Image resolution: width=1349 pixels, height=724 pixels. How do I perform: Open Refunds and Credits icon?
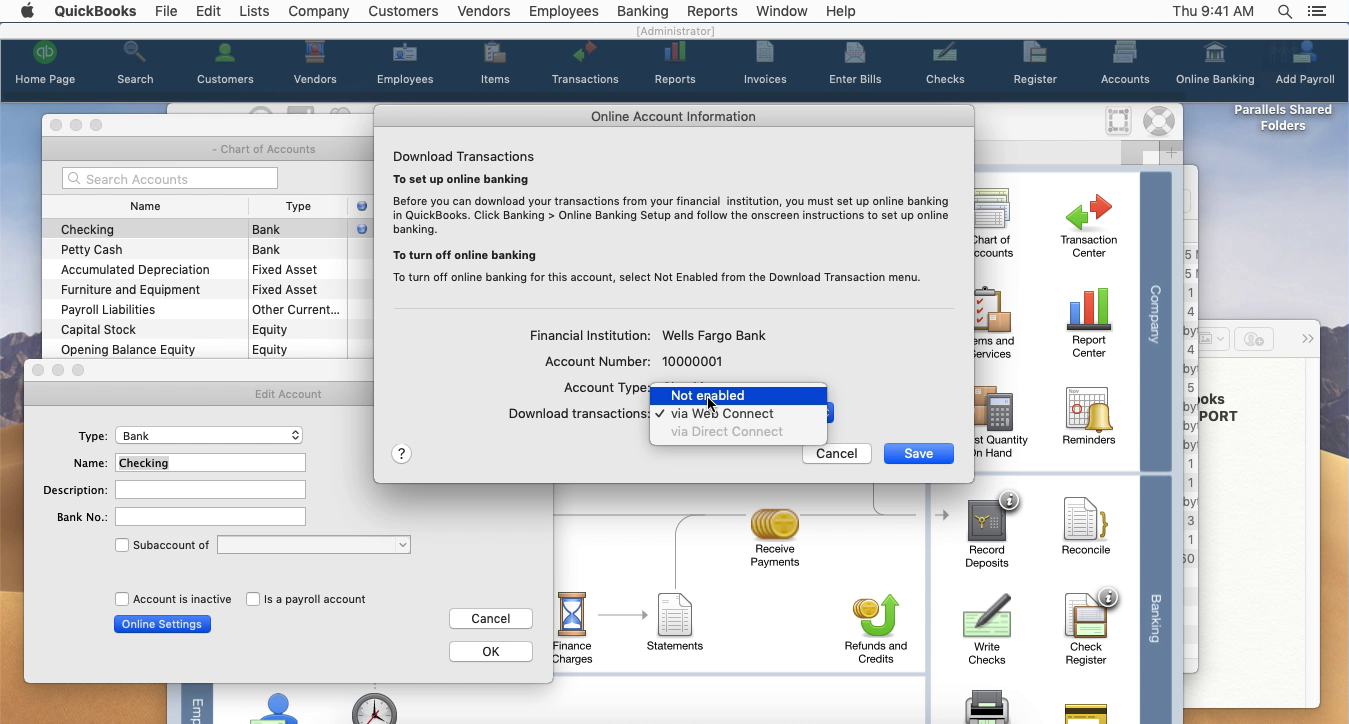(876, 630)
